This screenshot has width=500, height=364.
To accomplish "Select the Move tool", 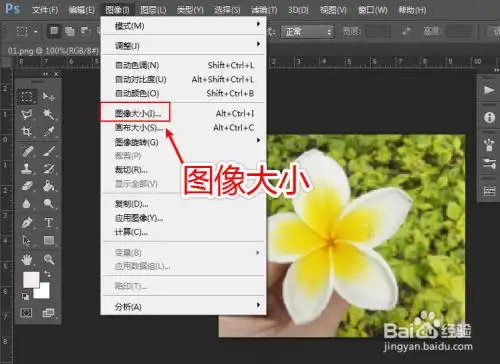I will point(49,96).
